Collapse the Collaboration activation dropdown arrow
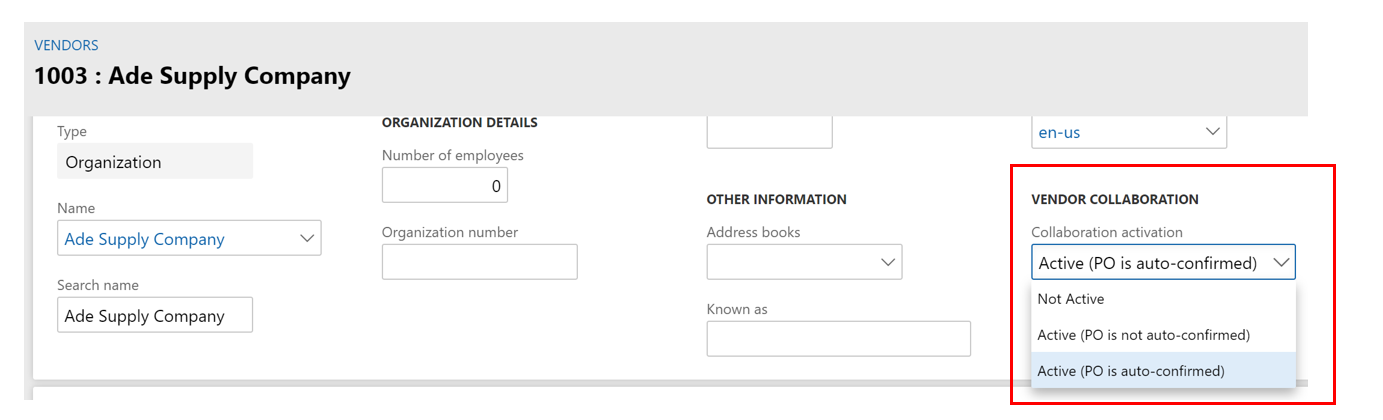 (1280, 263)
